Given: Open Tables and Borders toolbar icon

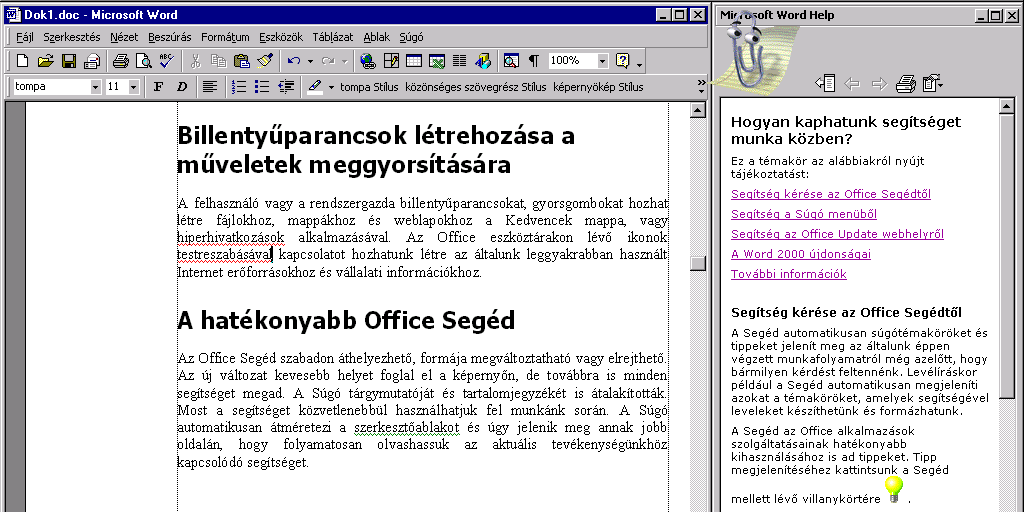Looking at the screenshot, I should point(391,61).
